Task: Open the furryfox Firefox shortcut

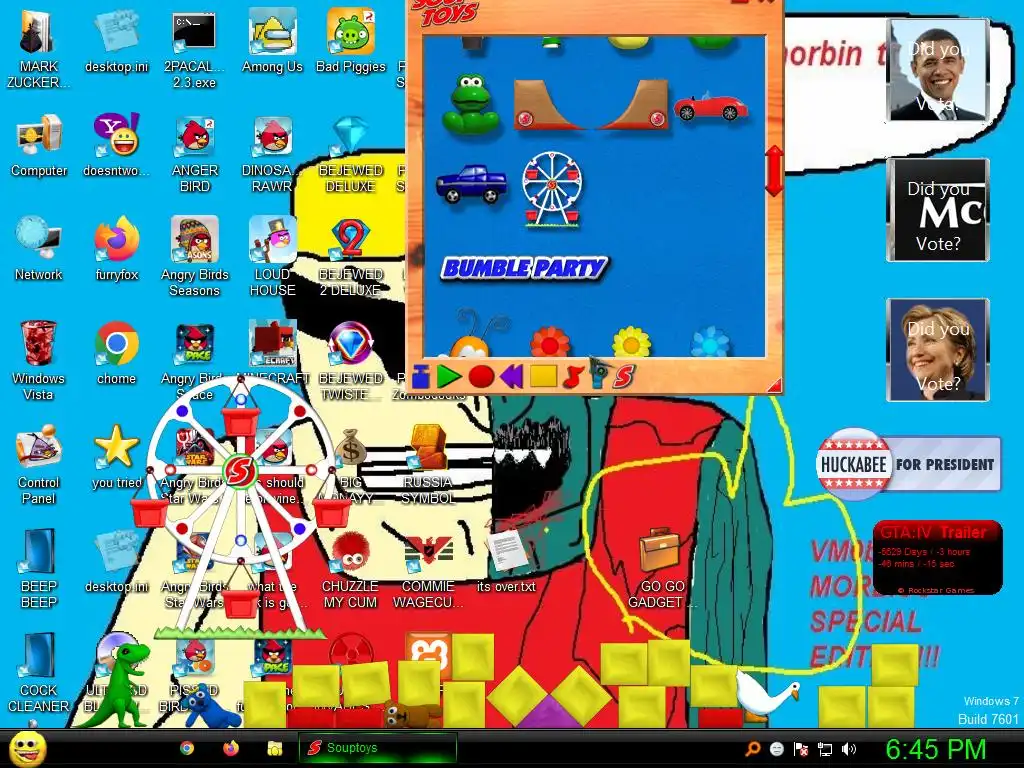Action: tap(117, 249)
